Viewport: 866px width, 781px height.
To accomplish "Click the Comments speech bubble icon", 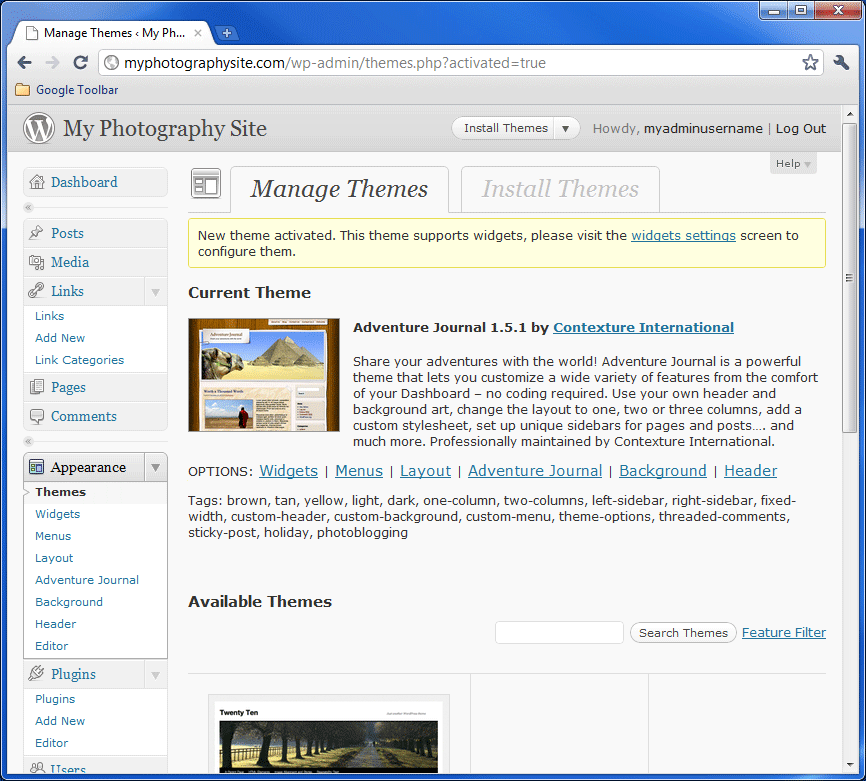I will click(36, 416).
